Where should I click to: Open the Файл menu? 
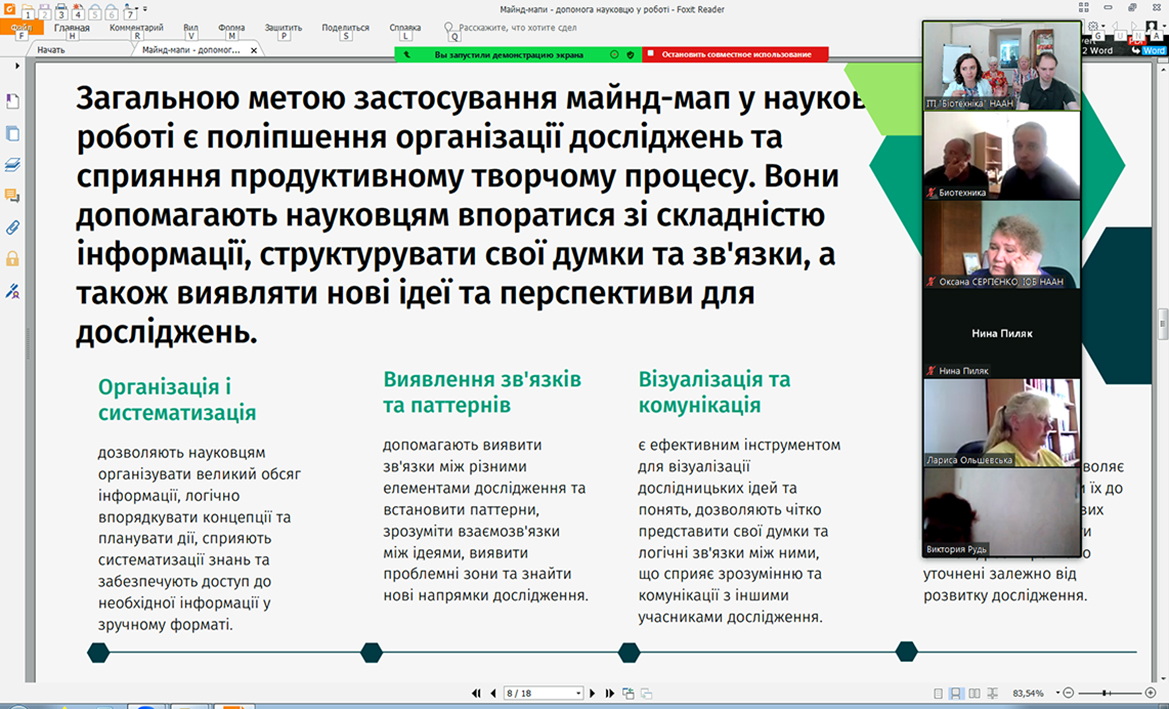(22, 28)
